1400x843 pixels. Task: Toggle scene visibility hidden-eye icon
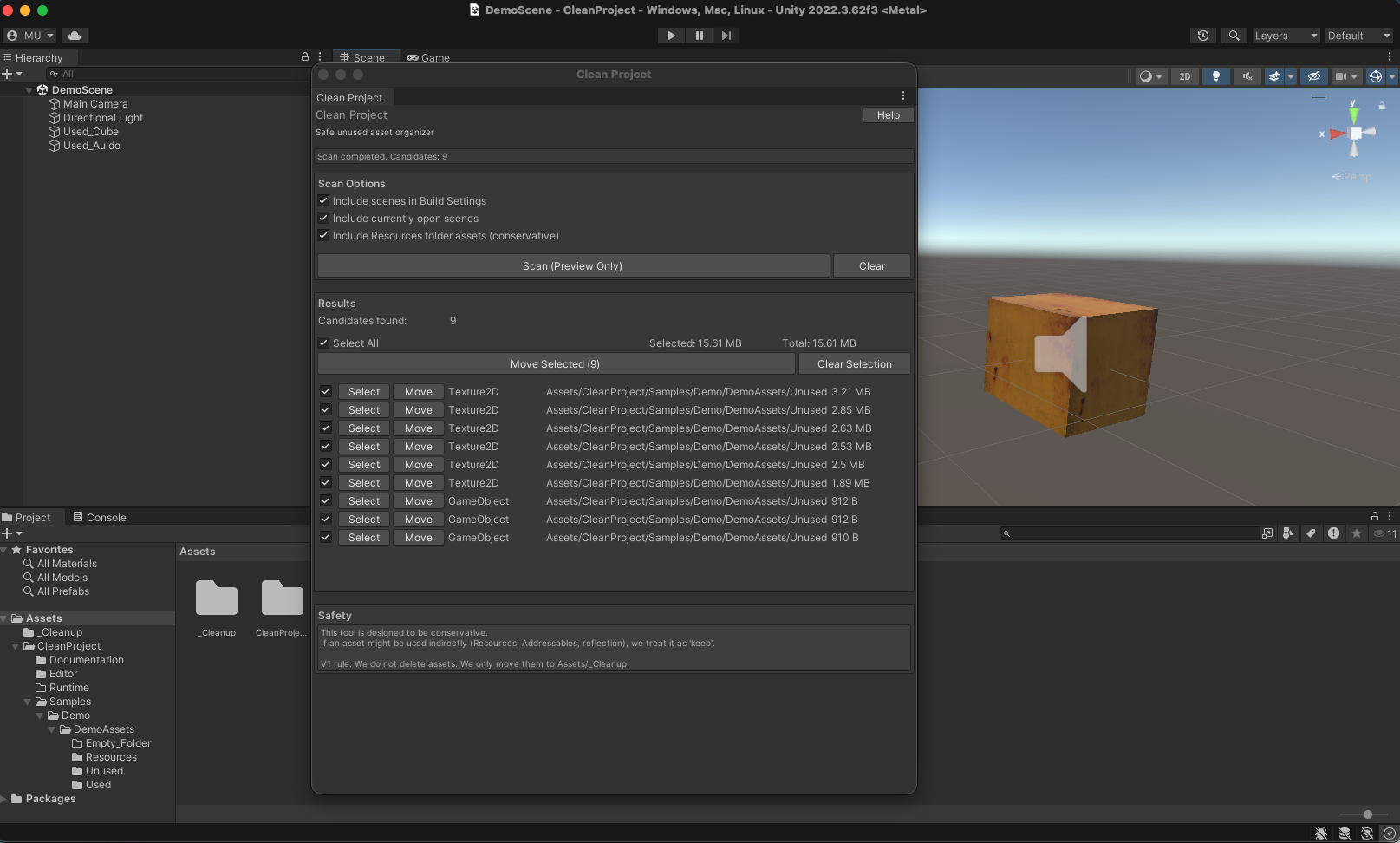click(x=1314, y=76)
